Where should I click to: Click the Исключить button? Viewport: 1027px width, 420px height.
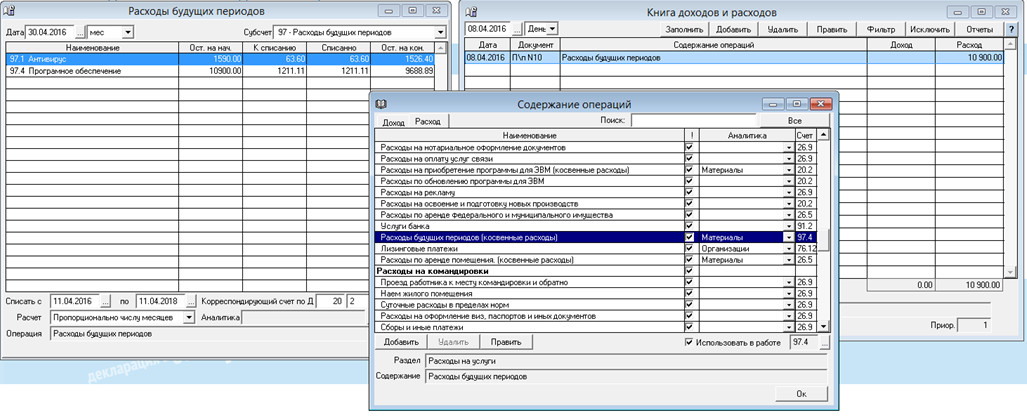[x=930, y=29]
